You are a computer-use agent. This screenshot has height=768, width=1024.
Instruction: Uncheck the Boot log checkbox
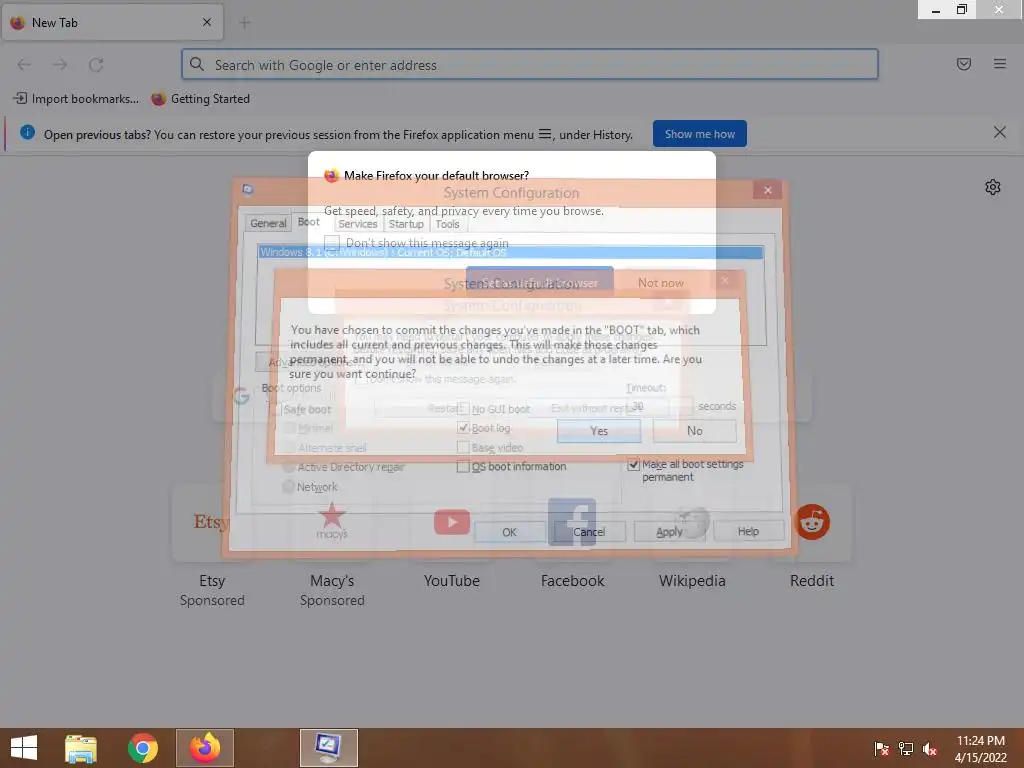click(463, 428)
